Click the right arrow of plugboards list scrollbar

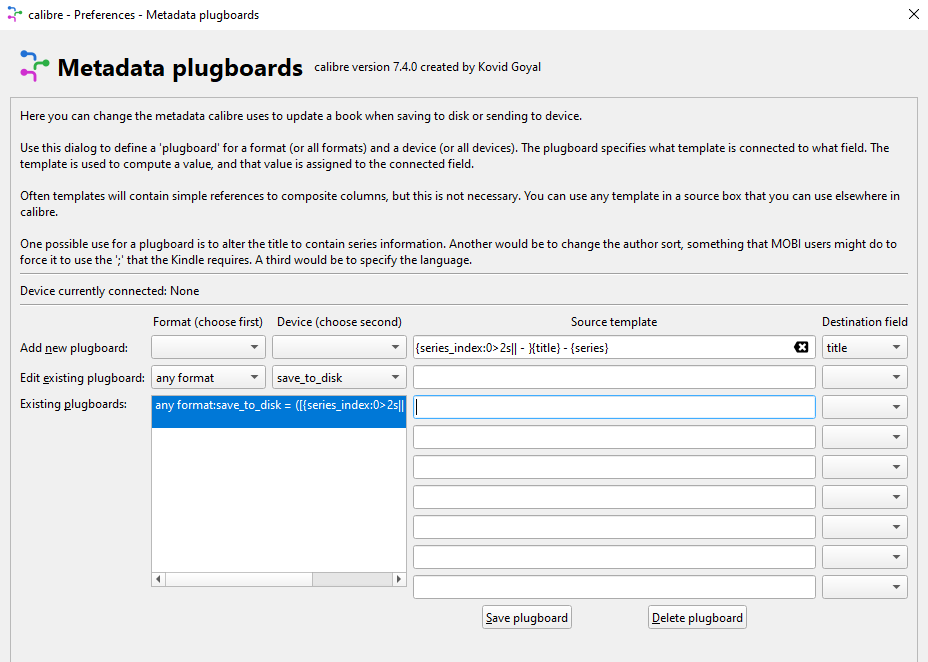pyautogui.click(x=399, y=579)
